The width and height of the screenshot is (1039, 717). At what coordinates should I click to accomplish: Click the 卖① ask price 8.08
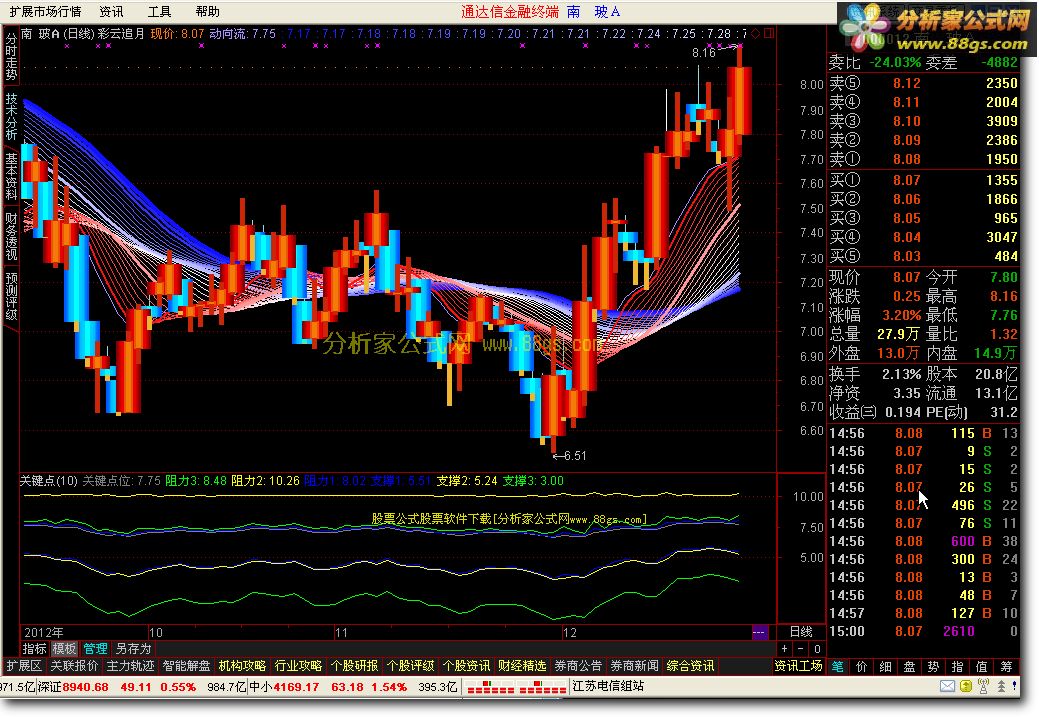(906, 159)
